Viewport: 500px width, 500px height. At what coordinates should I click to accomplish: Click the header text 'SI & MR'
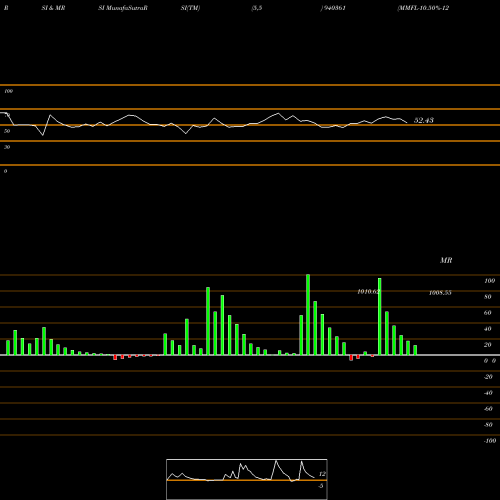pyautogui.click(x=53, y=8)
